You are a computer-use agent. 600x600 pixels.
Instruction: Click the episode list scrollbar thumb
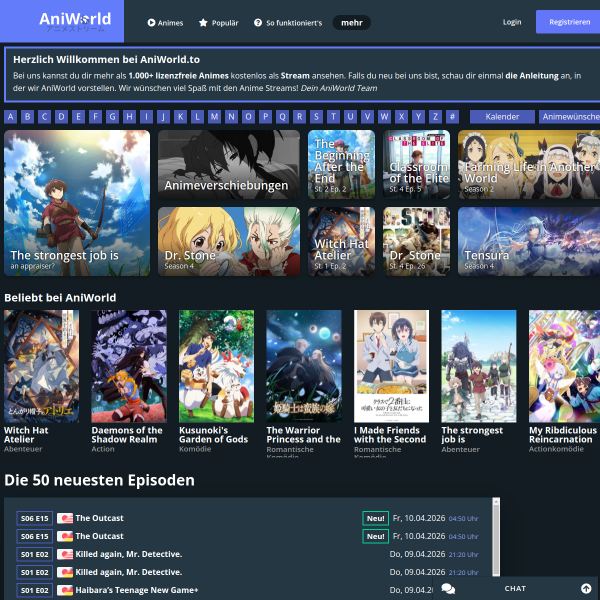click(x=496, y=539)
